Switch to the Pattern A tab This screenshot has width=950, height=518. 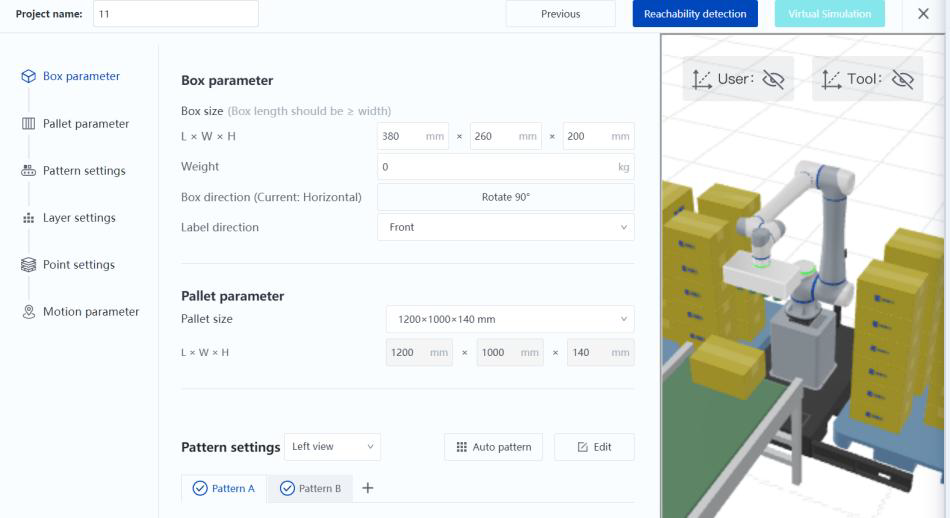(224, 488)
